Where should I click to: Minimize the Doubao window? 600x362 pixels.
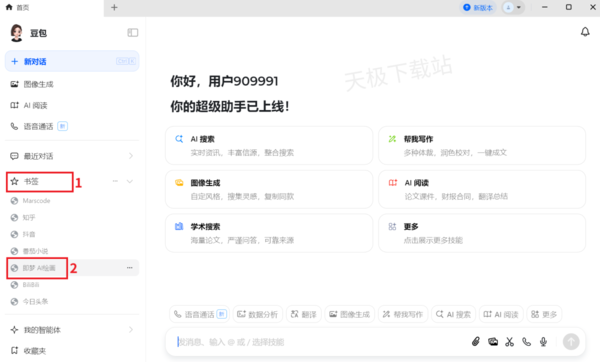(545, 7)
